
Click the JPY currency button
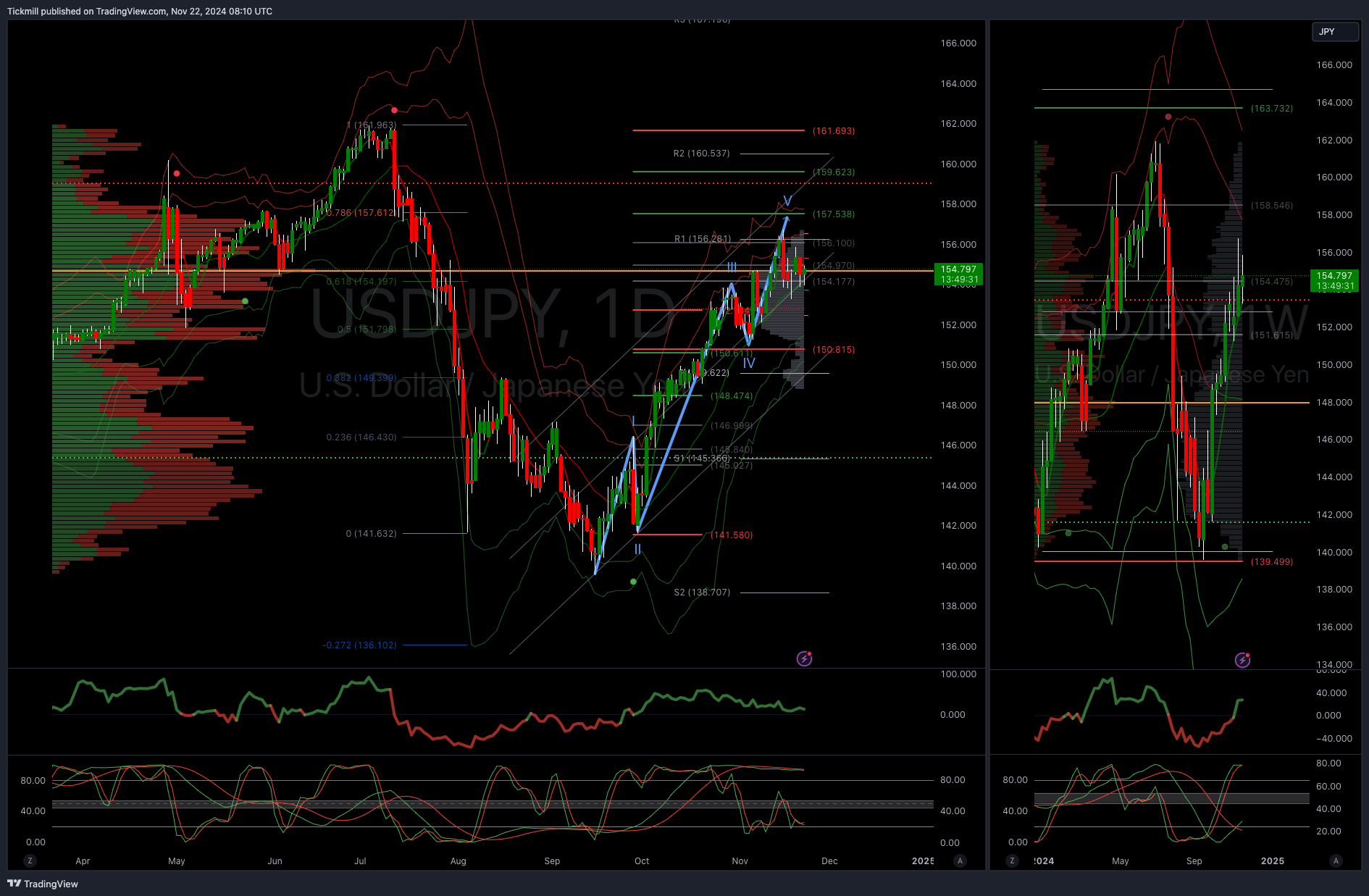click(x=1335, y=32)
